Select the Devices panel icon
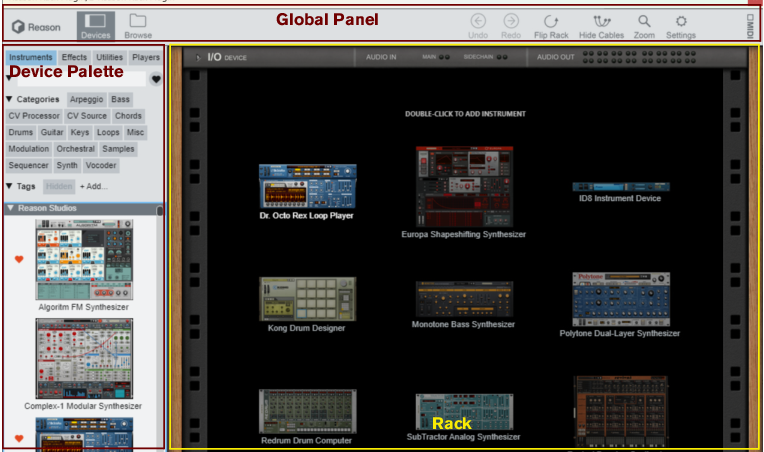The image size is (764, 452). pyautogui.click(x=96, y=21)
